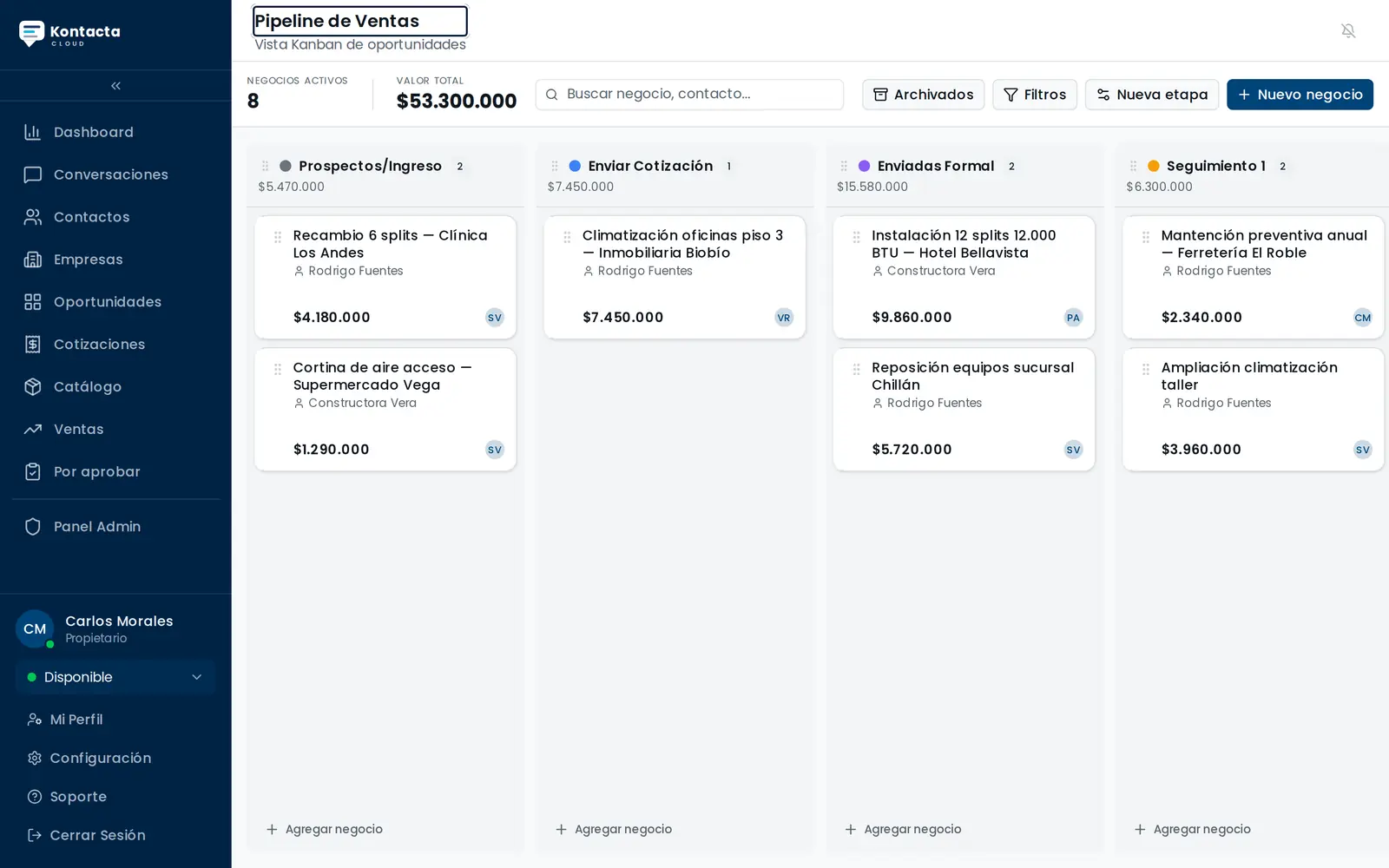This screenshot has height=868, width=1389.
Task: Click SV avatar on $1.290.000 card
Action: coord(495,450)
